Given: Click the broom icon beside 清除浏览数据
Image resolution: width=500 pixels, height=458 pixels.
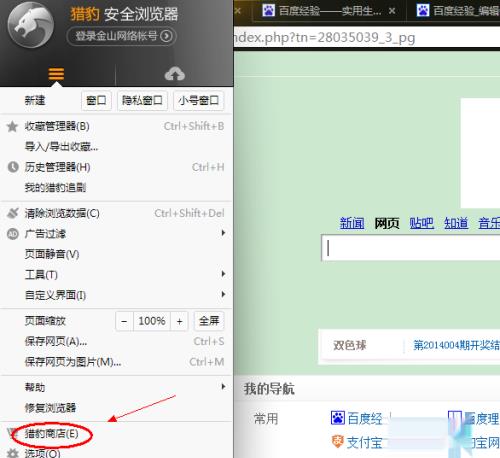Looking at the screenshot, I should pyautogui.click(x=13, y=213).
